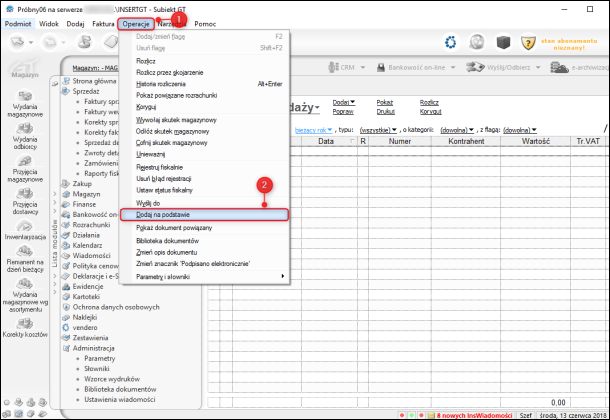Viewport: 610px width, 420px height.
Task: Open the Pomoc menu
Action: [x=205, y=24]
